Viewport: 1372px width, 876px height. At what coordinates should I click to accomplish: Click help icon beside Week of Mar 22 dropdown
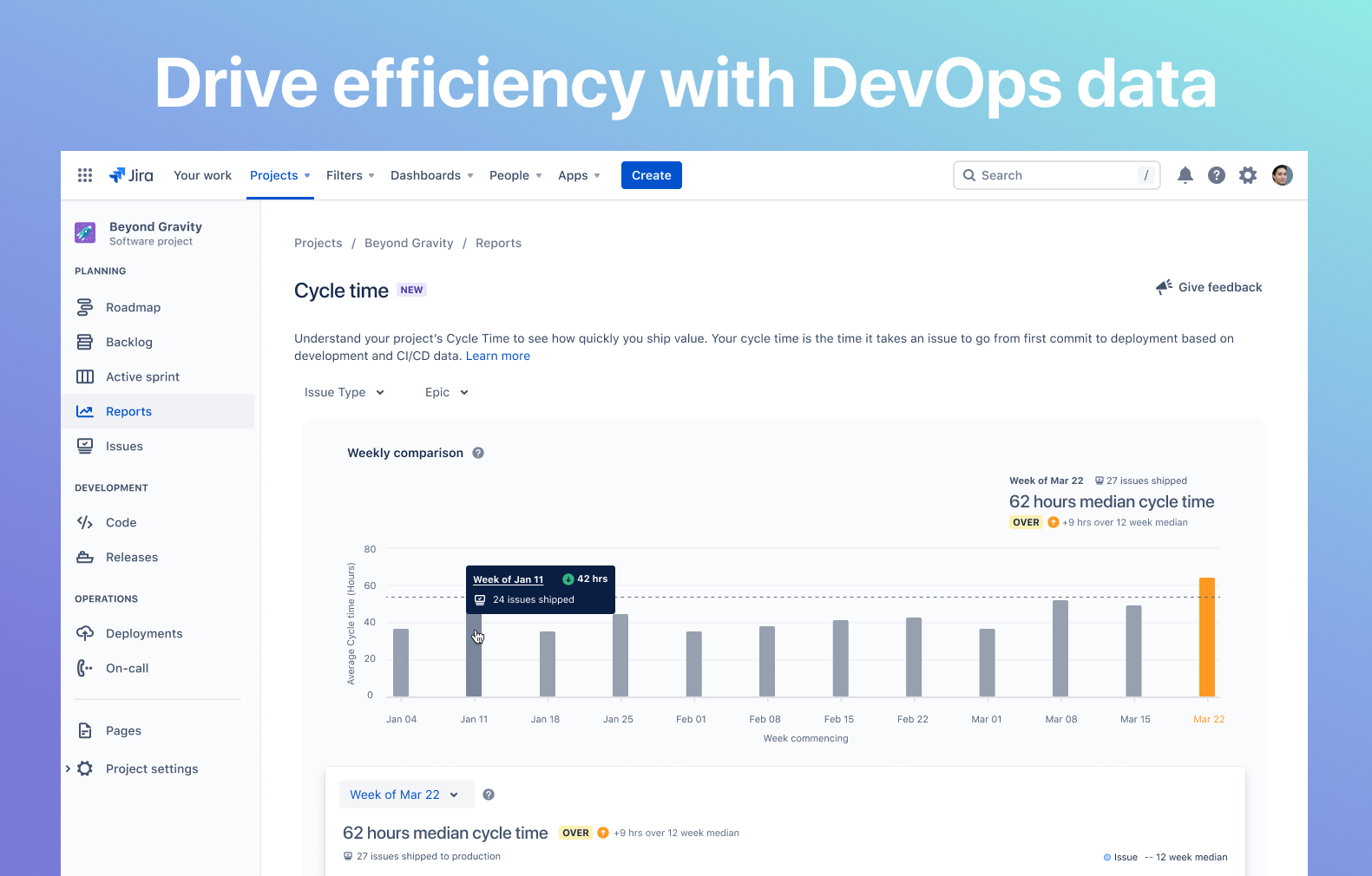pos(489,794)
